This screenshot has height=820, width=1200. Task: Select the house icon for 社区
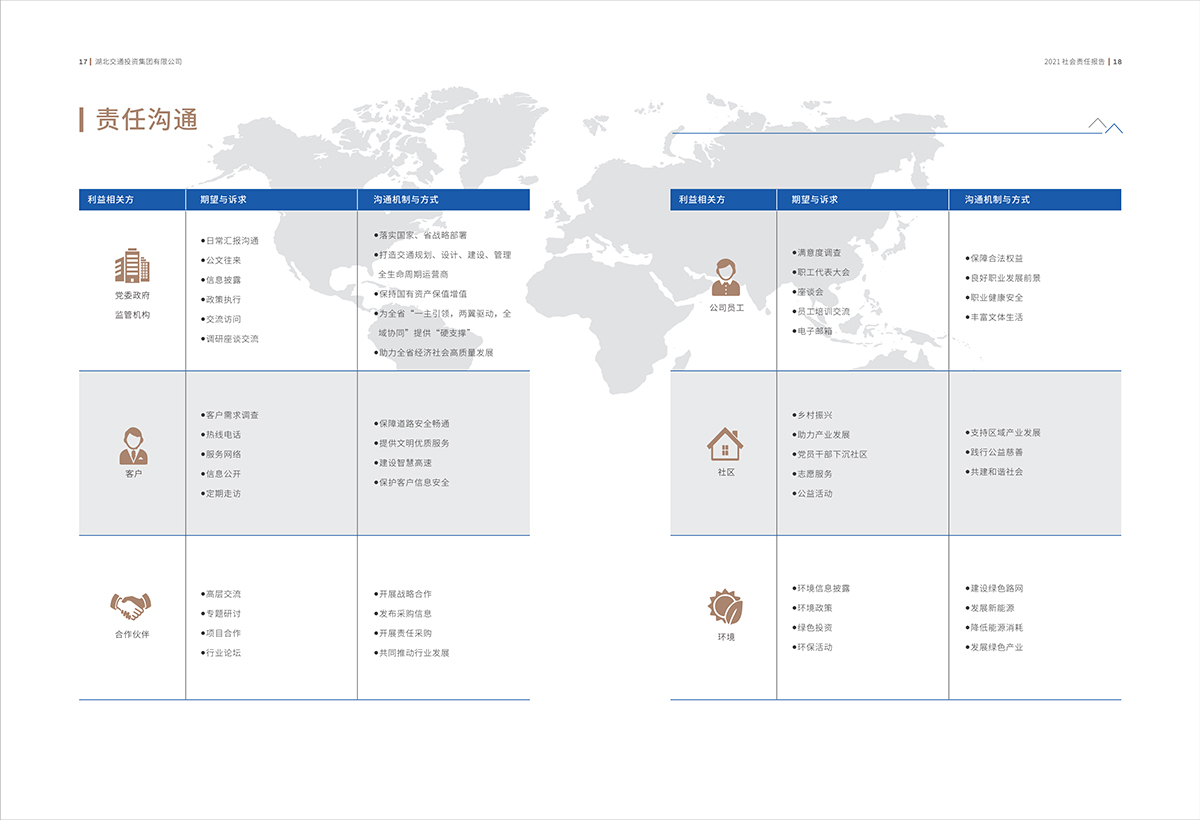725,443
